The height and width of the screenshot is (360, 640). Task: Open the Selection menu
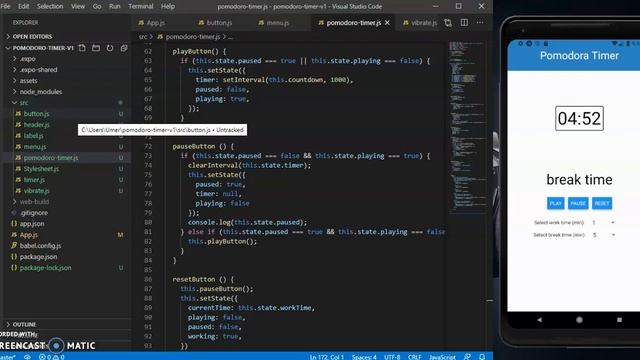50,6
